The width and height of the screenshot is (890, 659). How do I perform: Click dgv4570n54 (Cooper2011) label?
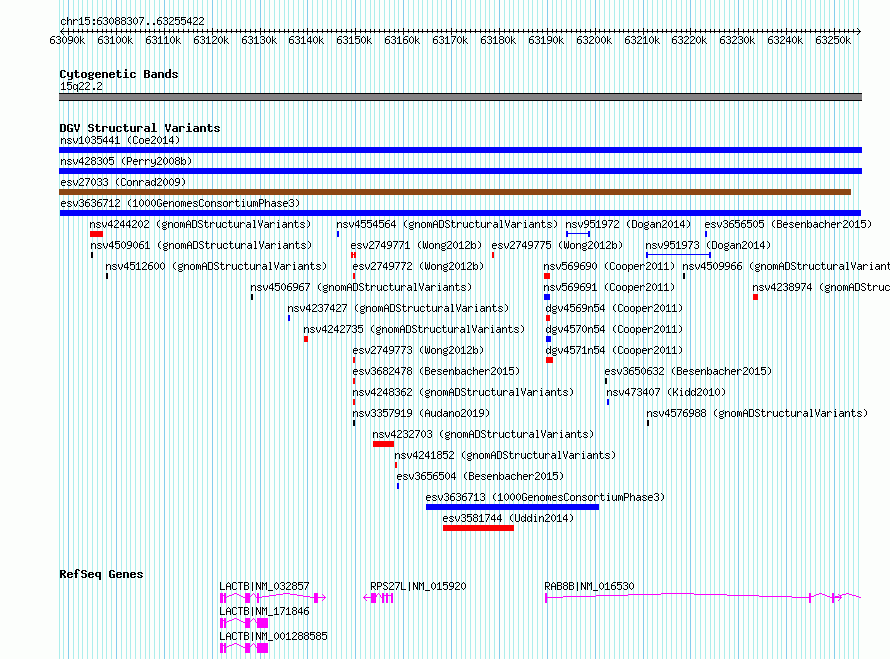click(x=614, y=329)
